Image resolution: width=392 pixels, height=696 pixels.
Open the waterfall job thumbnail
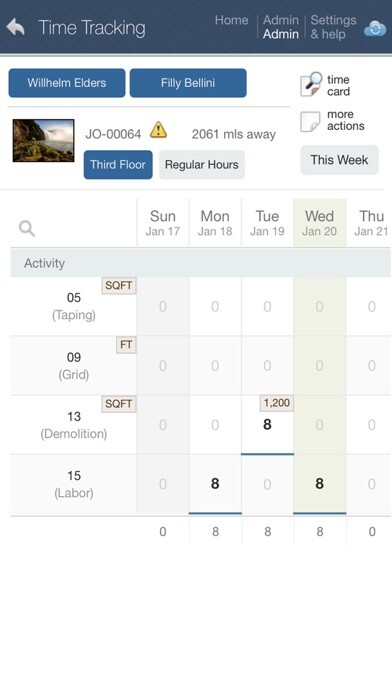coord(44,140)
